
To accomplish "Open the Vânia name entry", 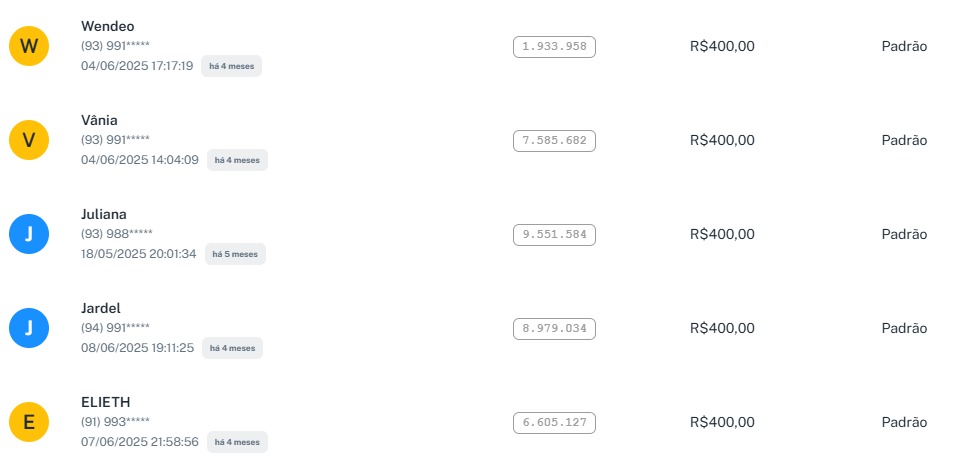I will 99,120.
